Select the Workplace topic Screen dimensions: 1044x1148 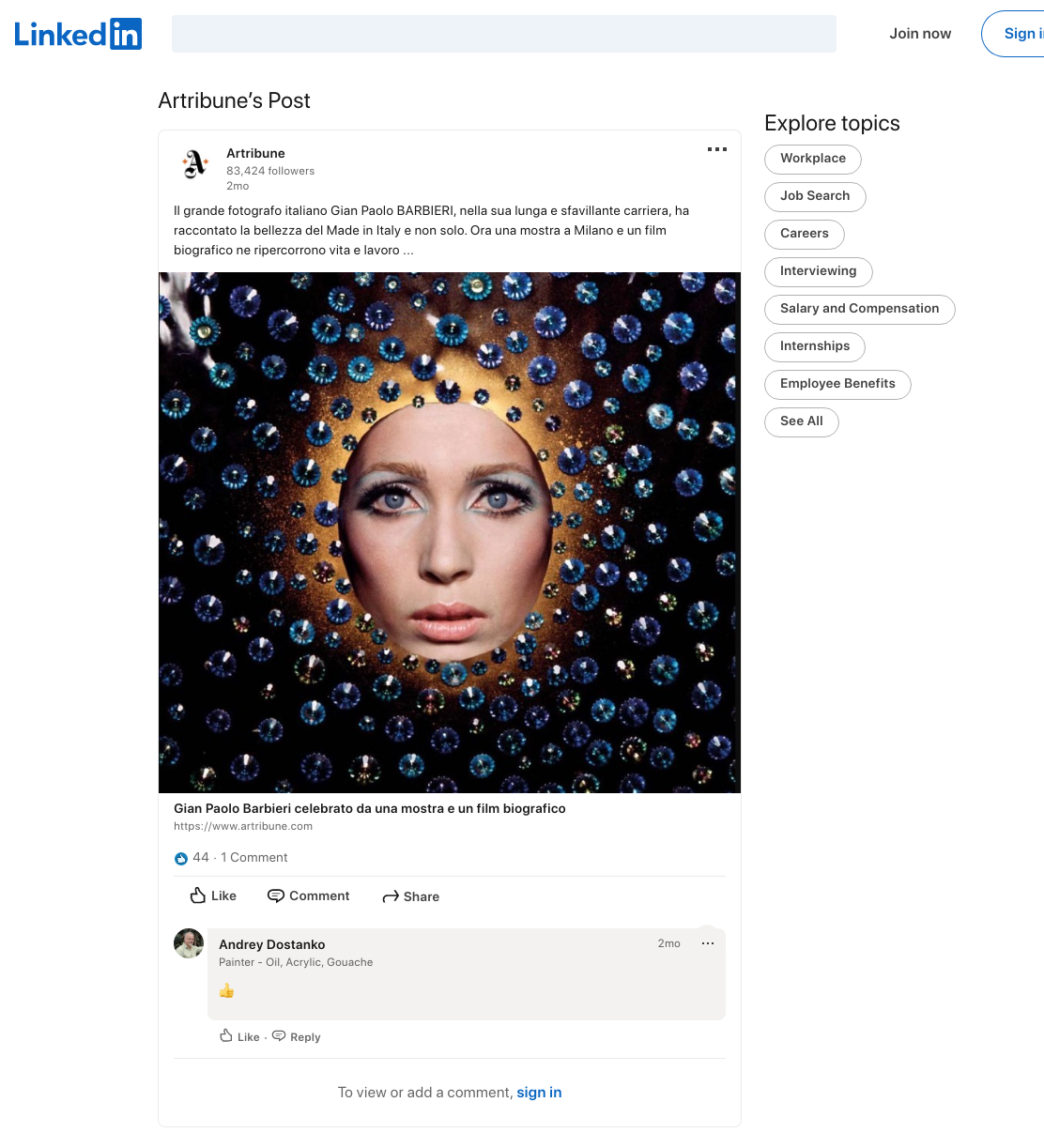click(x=813, y=159)
